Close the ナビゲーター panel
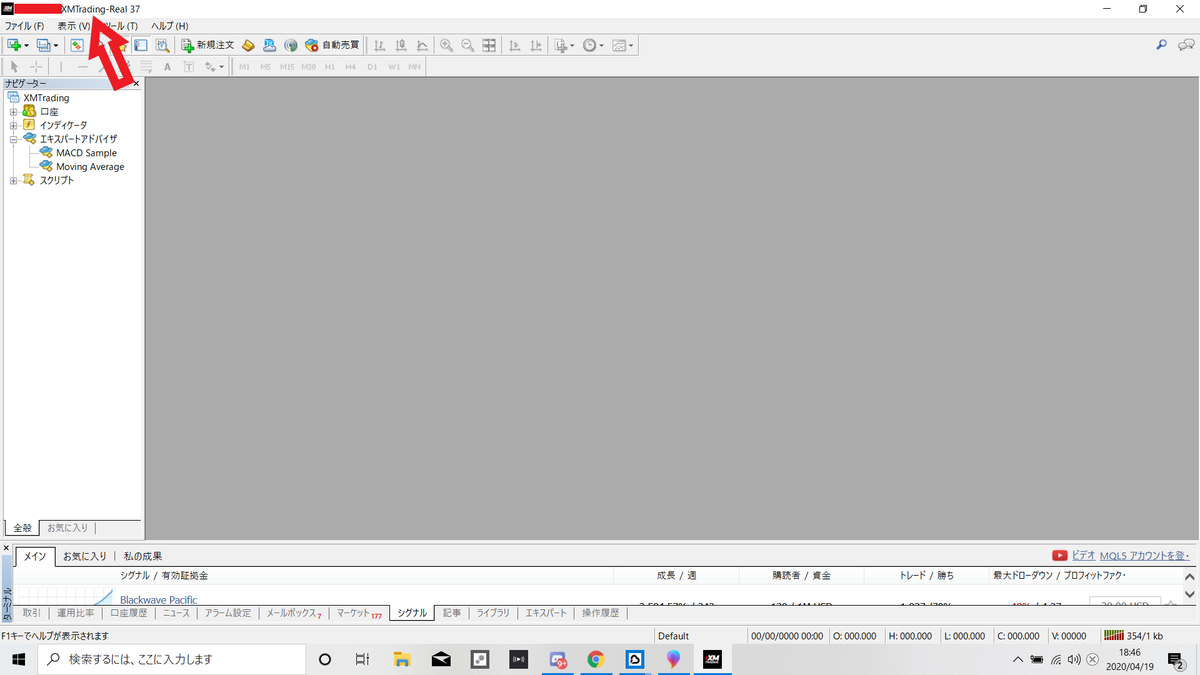 coord(136,83)
